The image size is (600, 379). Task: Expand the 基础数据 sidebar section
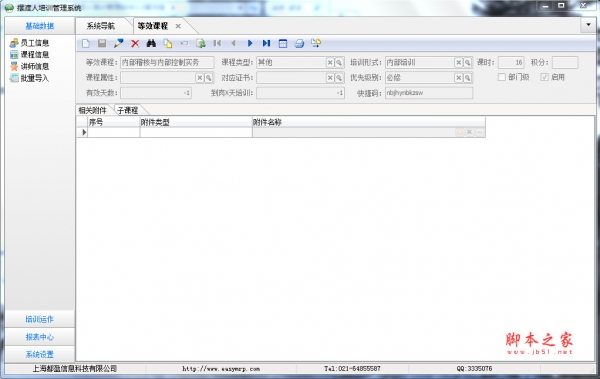40,26
